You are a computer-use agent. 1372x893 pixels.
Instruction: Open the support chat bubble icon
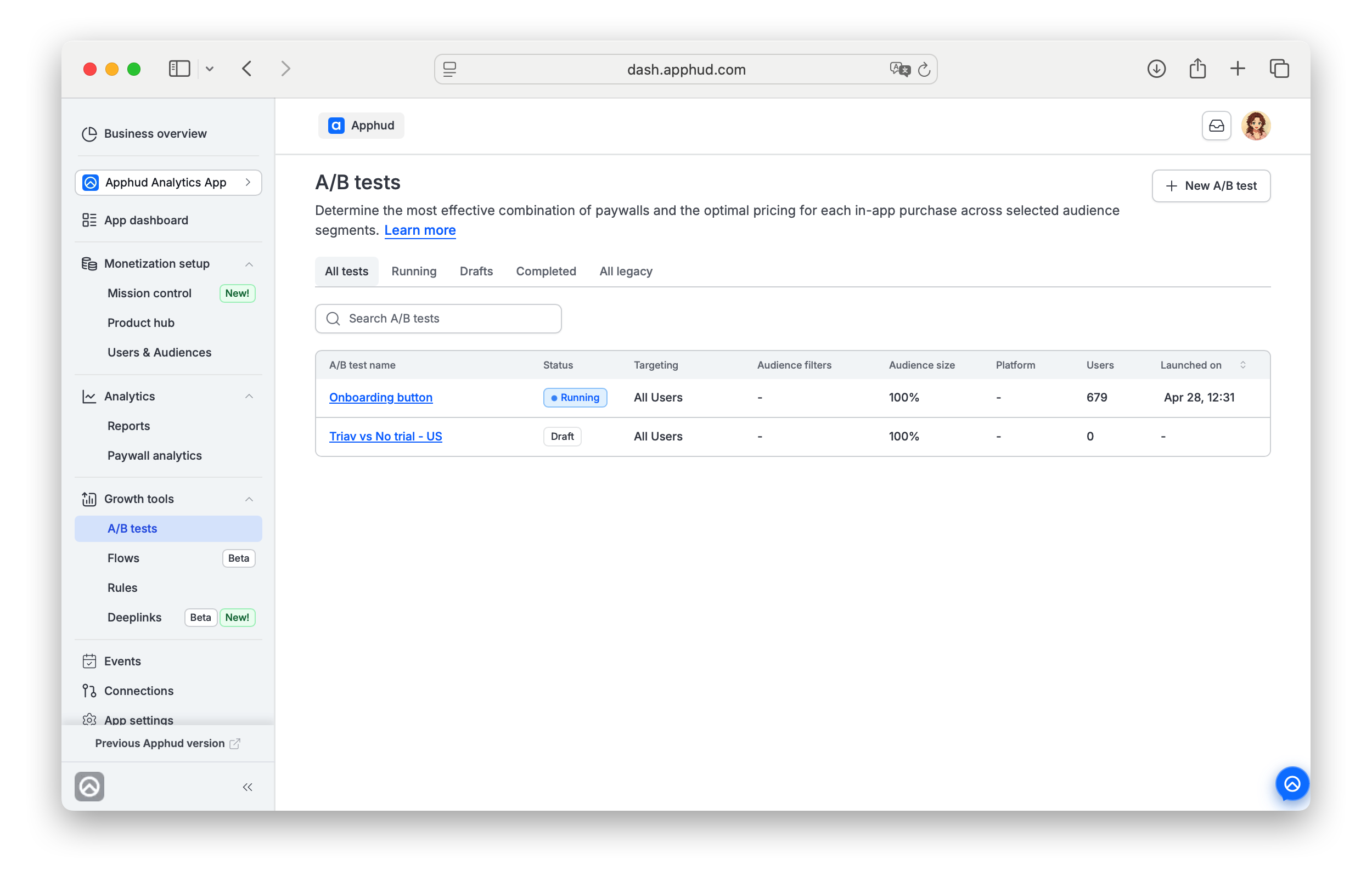1292,783
